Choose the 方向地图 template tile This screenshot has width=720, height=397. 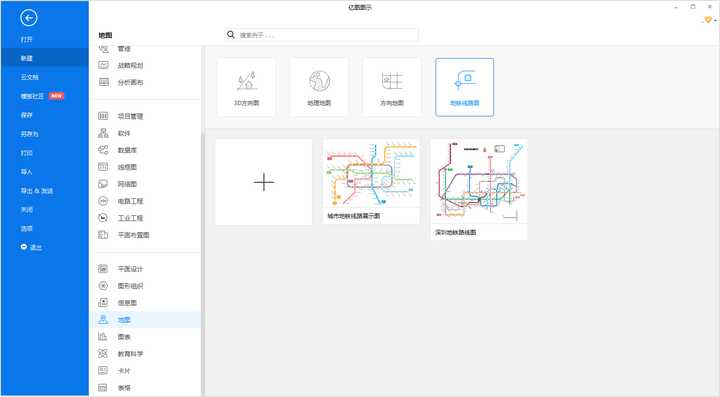click(392, 87)
